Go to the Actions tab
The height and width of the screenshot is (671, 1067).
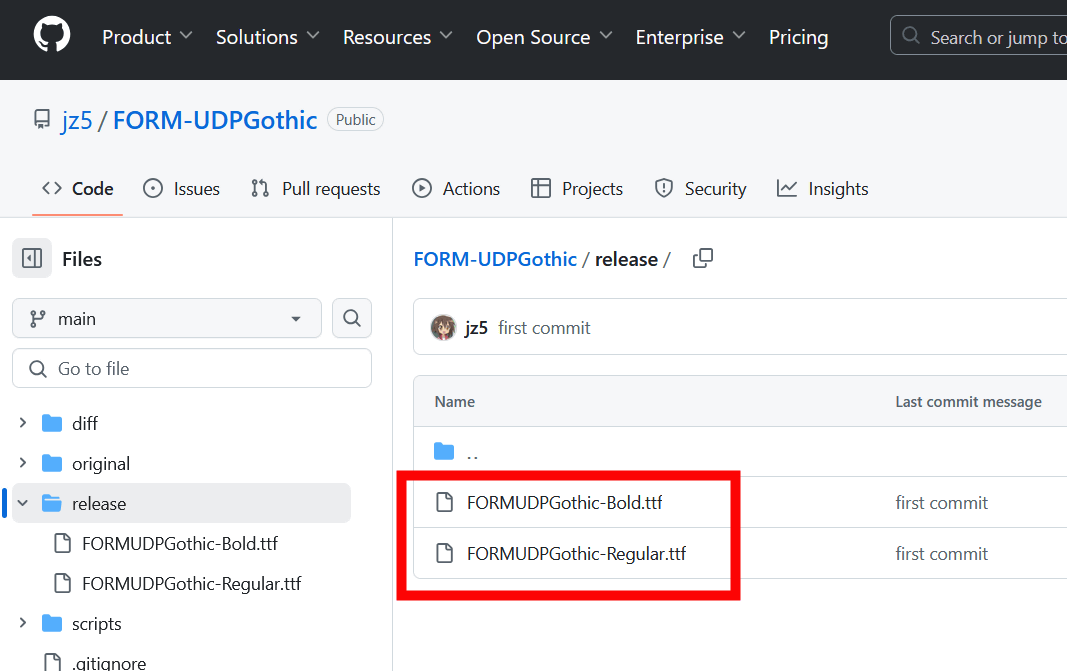point(456,189)
